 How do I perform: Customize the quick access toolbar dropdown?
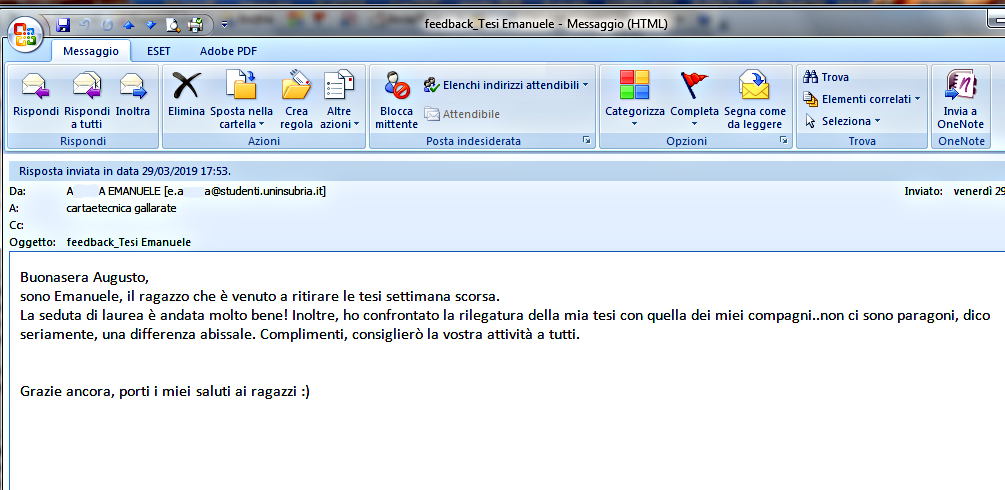(x=224, y=25)
